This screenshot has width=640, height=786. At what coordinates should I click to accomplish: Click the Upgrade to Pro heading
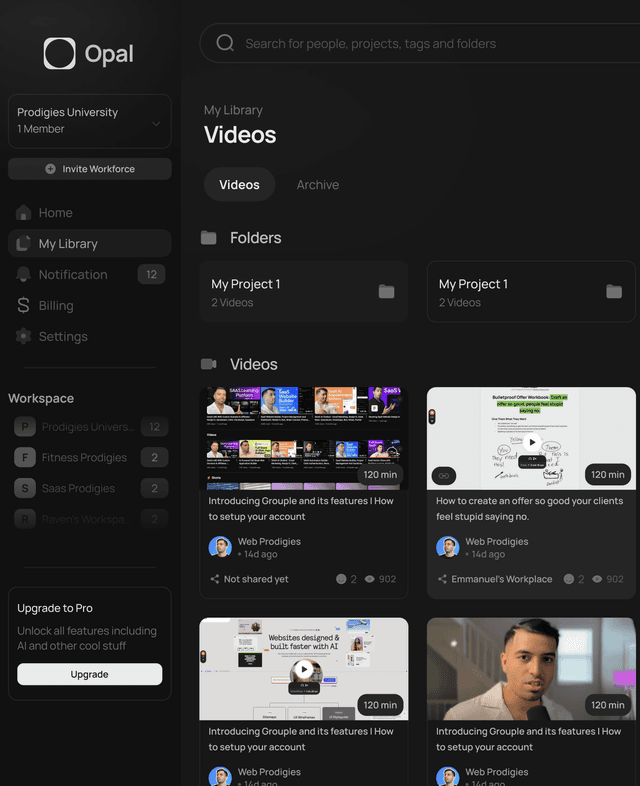click(x=55, y=608)
